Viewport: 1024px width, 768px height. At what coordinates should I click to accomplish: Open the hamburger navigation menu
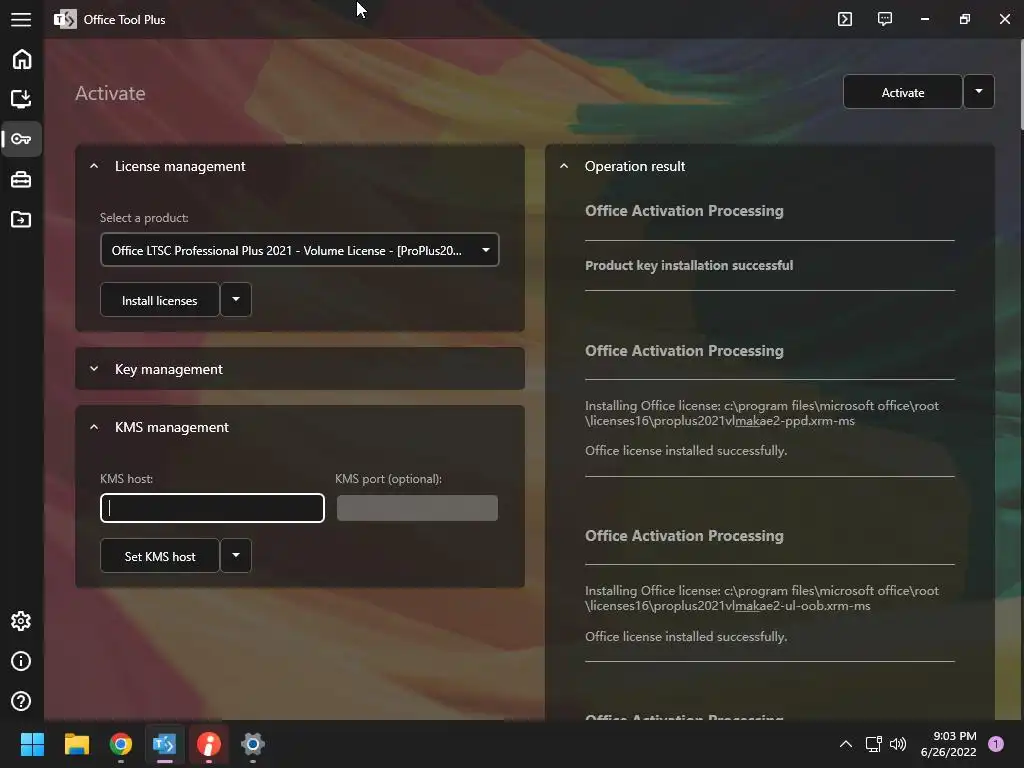pyautogui.click(x=21, y=20)
